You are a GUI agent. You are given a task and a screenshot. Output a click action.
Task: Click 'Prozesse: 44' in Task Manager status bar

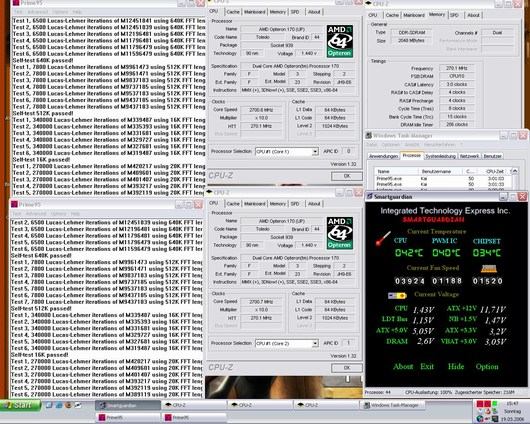(x=378, y=392)
